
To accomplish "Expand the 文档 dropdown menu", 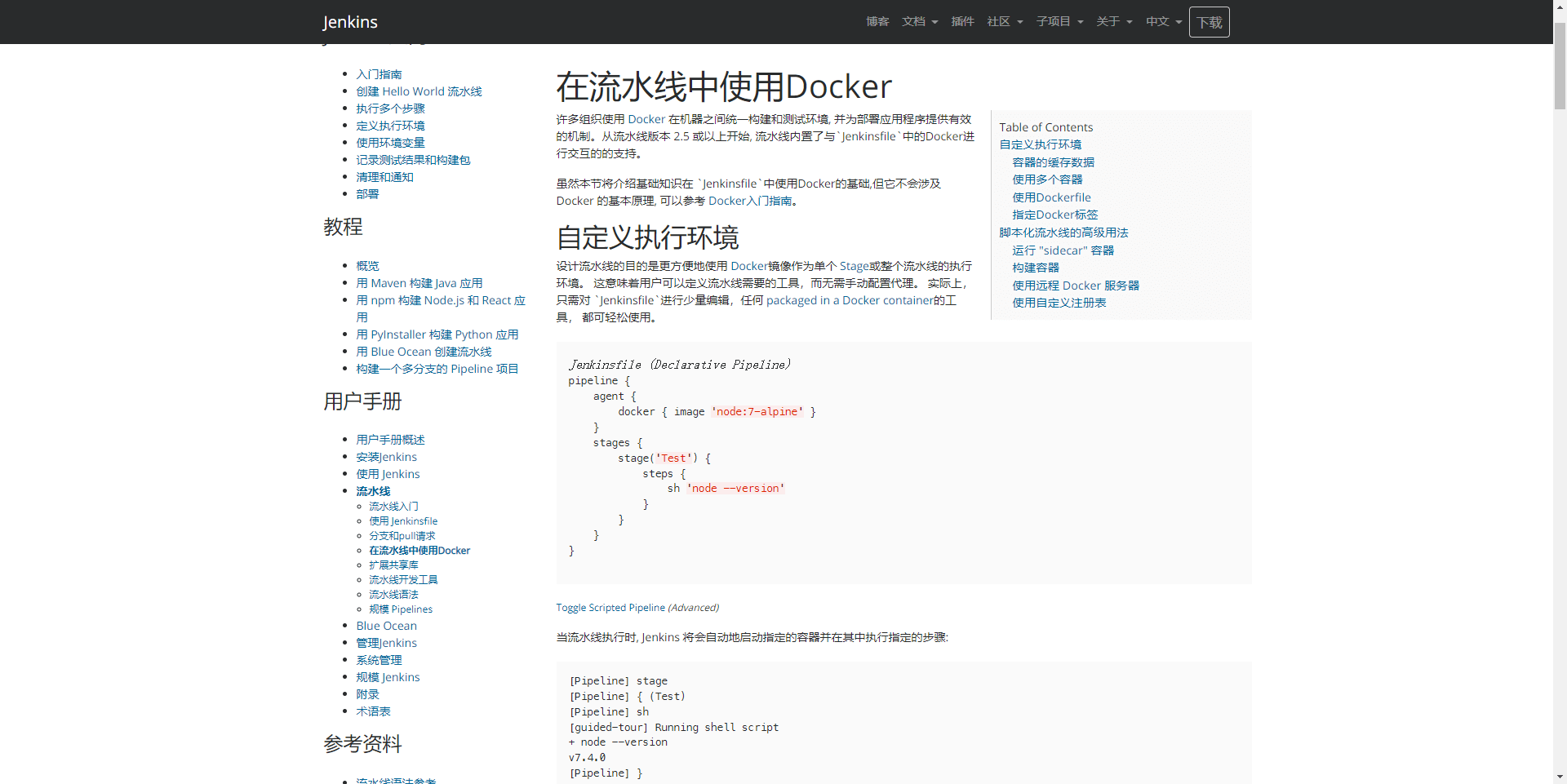I will click(920, 21).
